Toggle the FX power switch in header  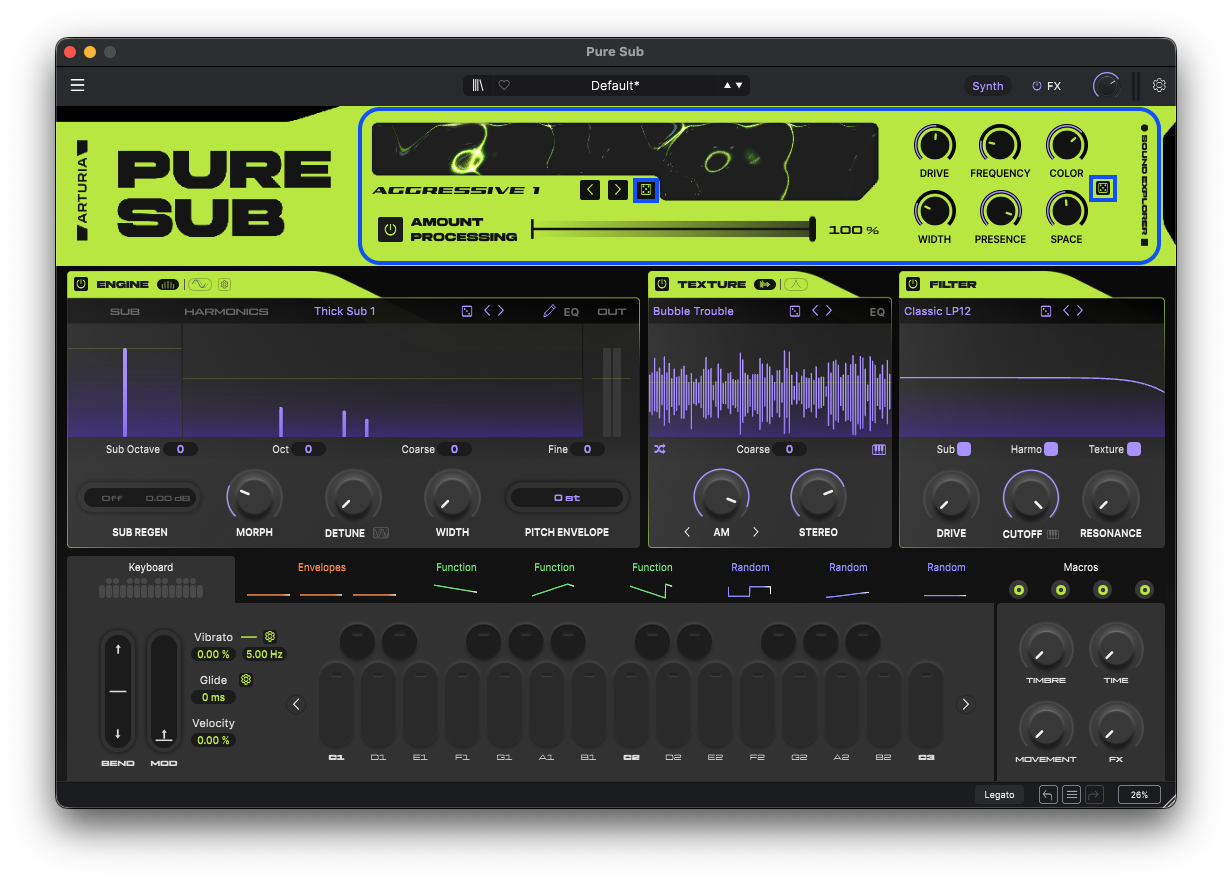point(1036,86)
